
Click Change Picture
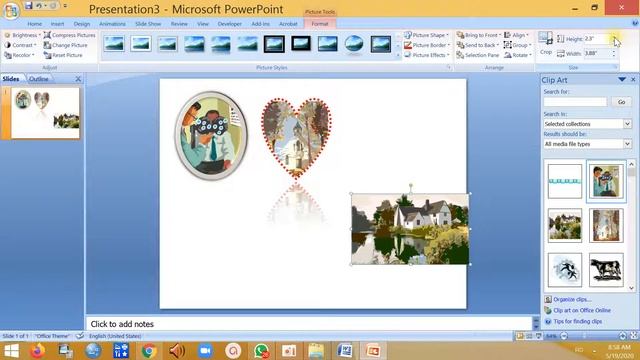pos(65,45)
